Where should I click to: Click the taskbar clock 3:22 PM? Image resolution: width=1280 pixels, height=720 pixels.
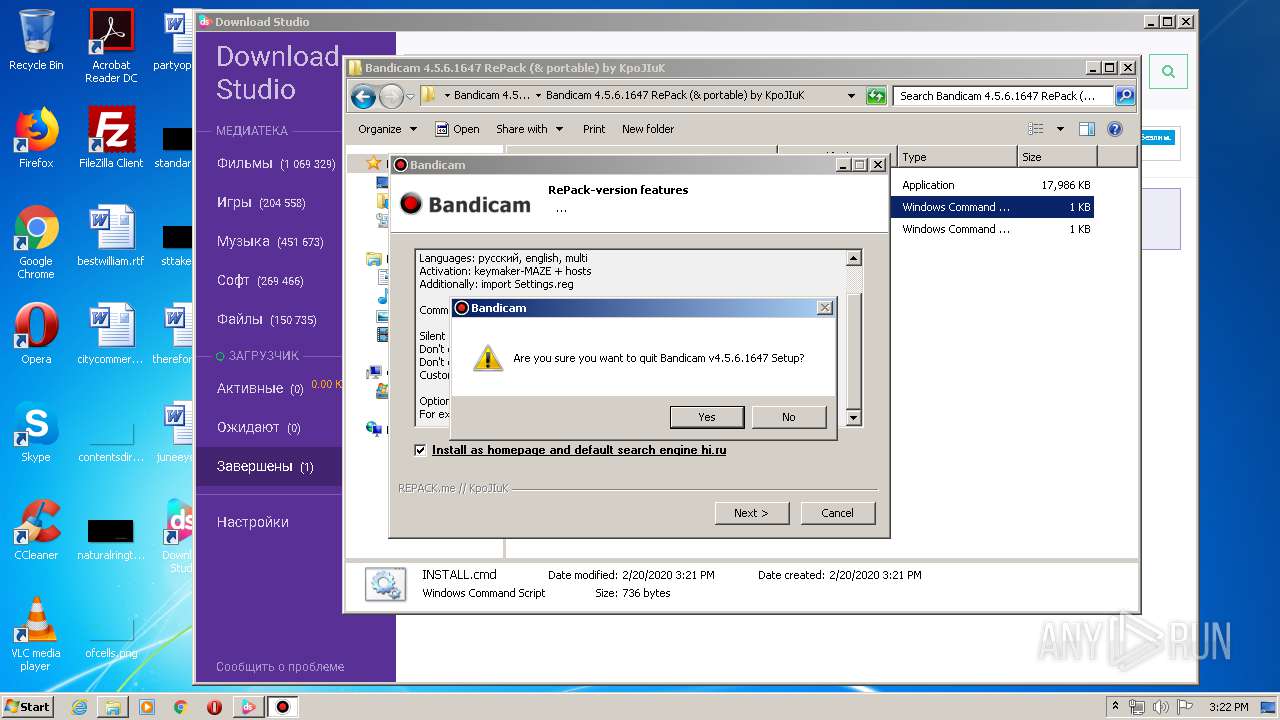[1228, 707]
